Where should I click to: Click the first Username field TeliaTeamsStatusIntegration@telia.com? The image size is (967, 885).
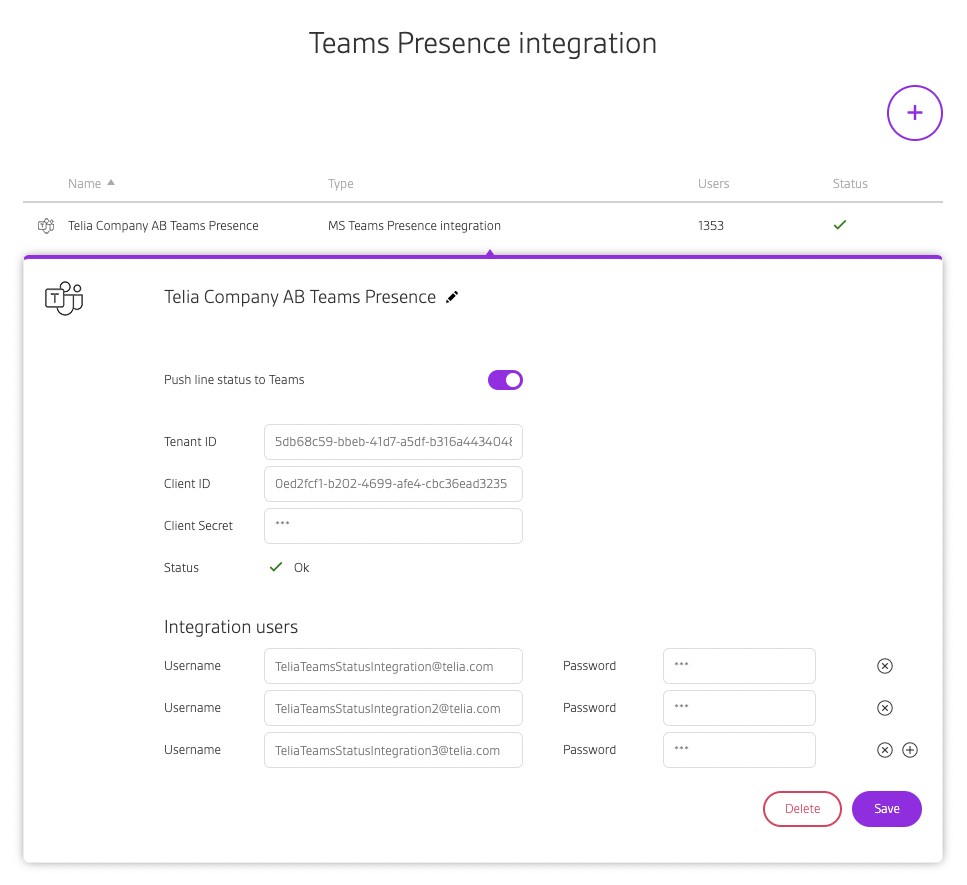tap(393, 666)
